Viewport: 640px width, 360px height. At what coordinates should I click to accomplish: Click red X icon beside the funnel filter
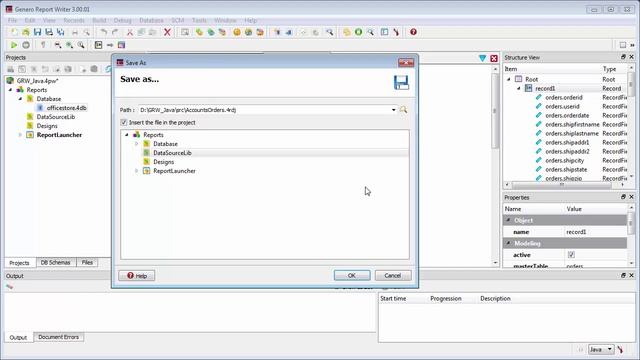pos(494,58)
